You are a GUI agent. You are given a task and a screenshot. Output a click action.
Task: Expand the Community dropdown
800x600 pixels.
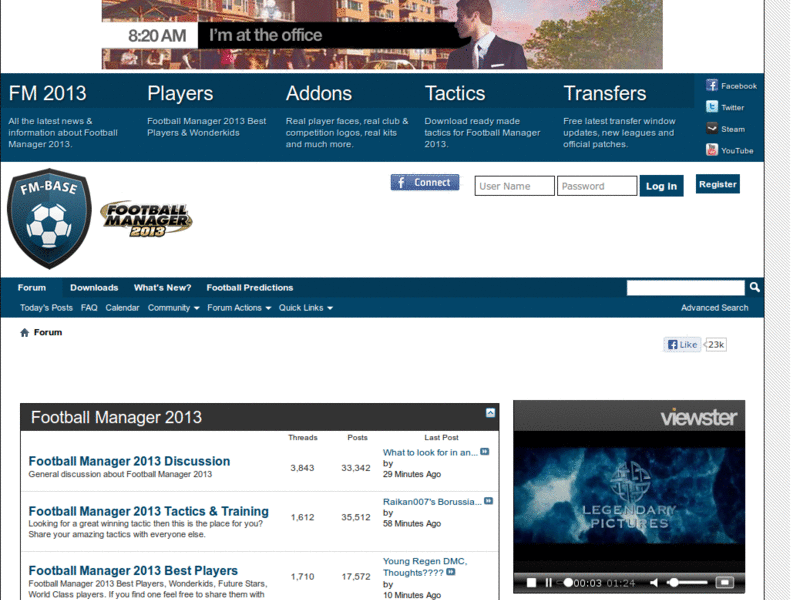tap(173, 308)
